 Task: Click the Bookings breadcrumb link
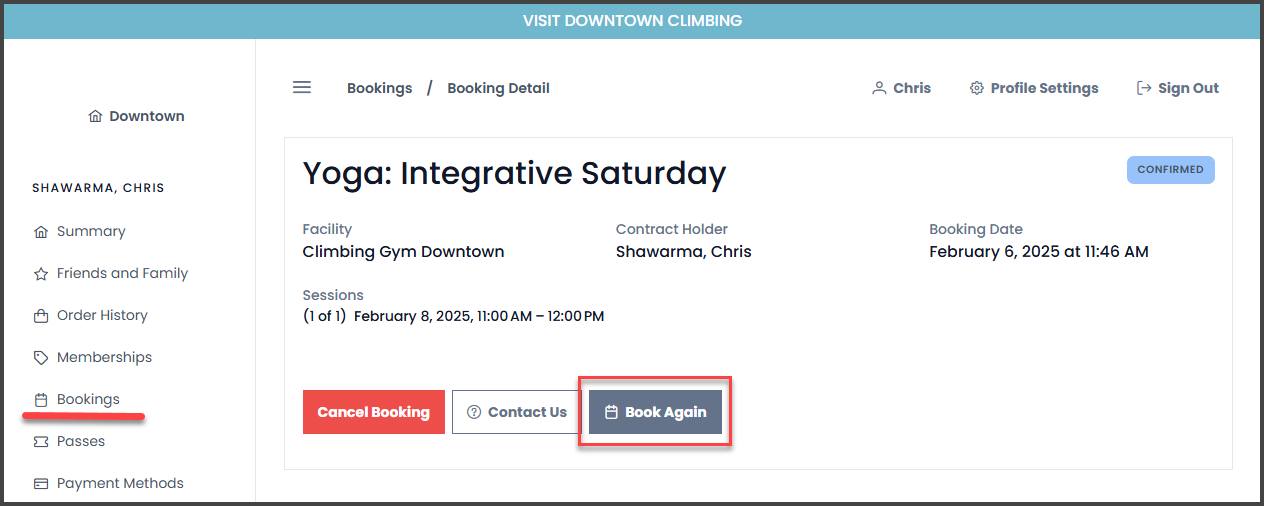coord(380,88)
